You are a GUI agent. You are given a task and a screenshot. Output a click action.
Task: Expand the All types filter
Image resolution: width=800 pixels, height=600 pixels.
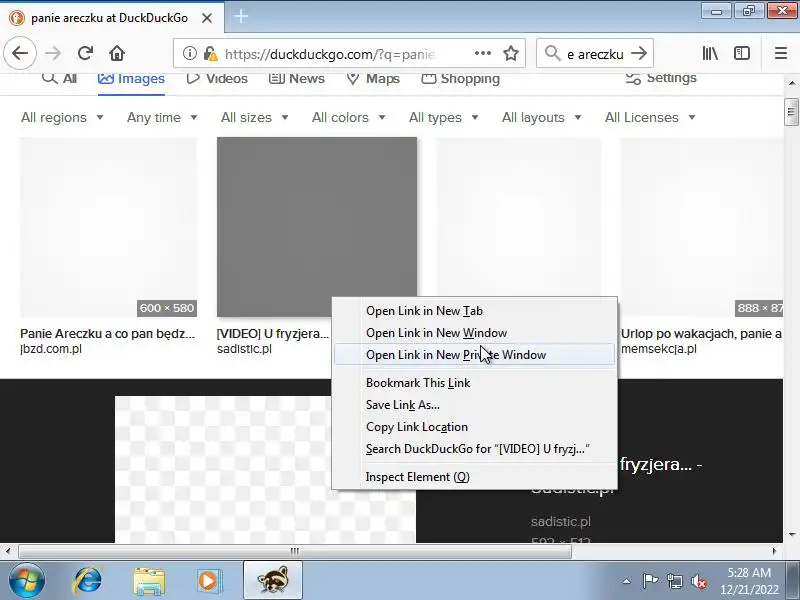click(x=443, y=117)
